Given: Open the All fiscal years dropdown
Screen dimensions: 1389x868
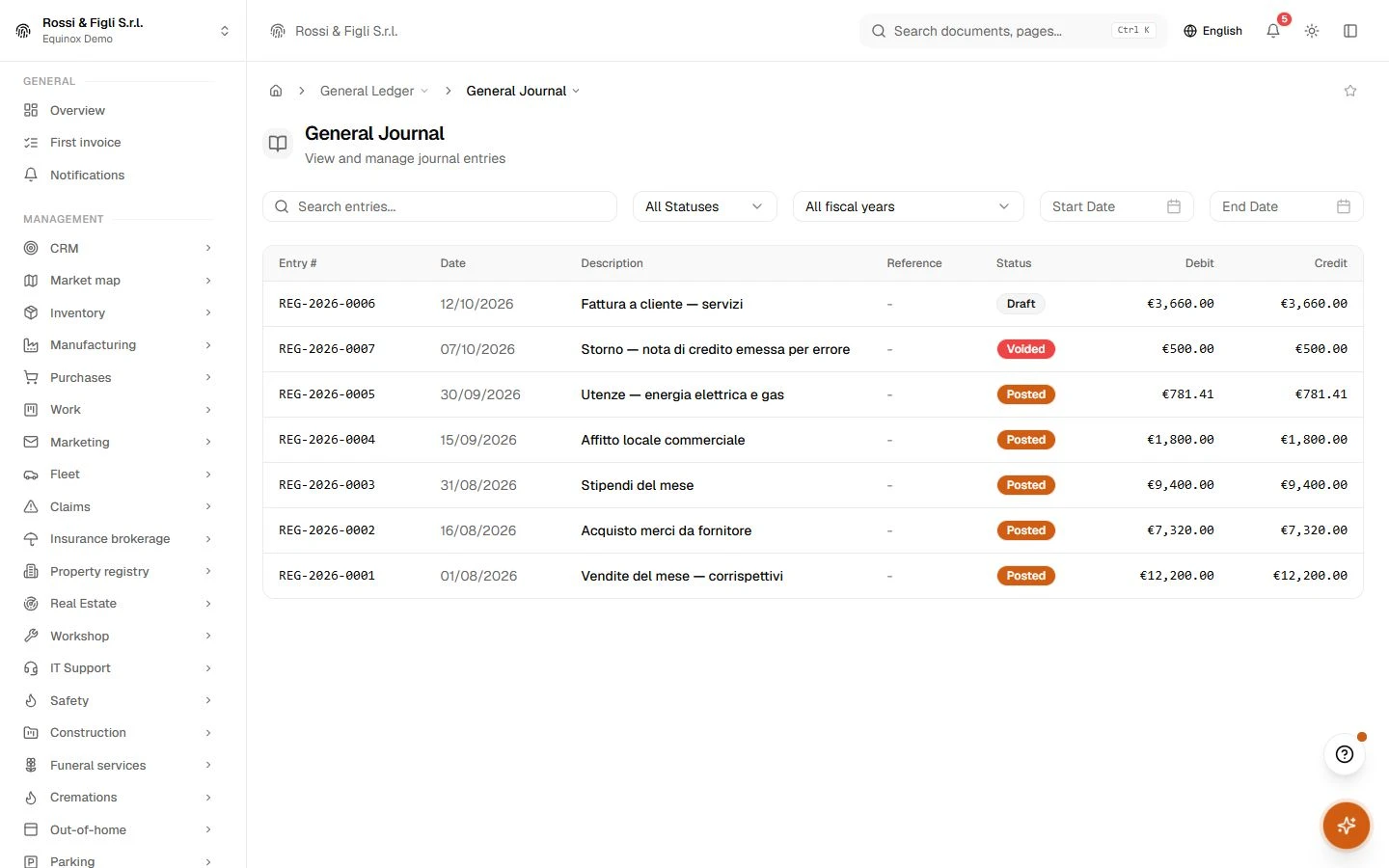Looking at the screenshot, I should 908,206.
